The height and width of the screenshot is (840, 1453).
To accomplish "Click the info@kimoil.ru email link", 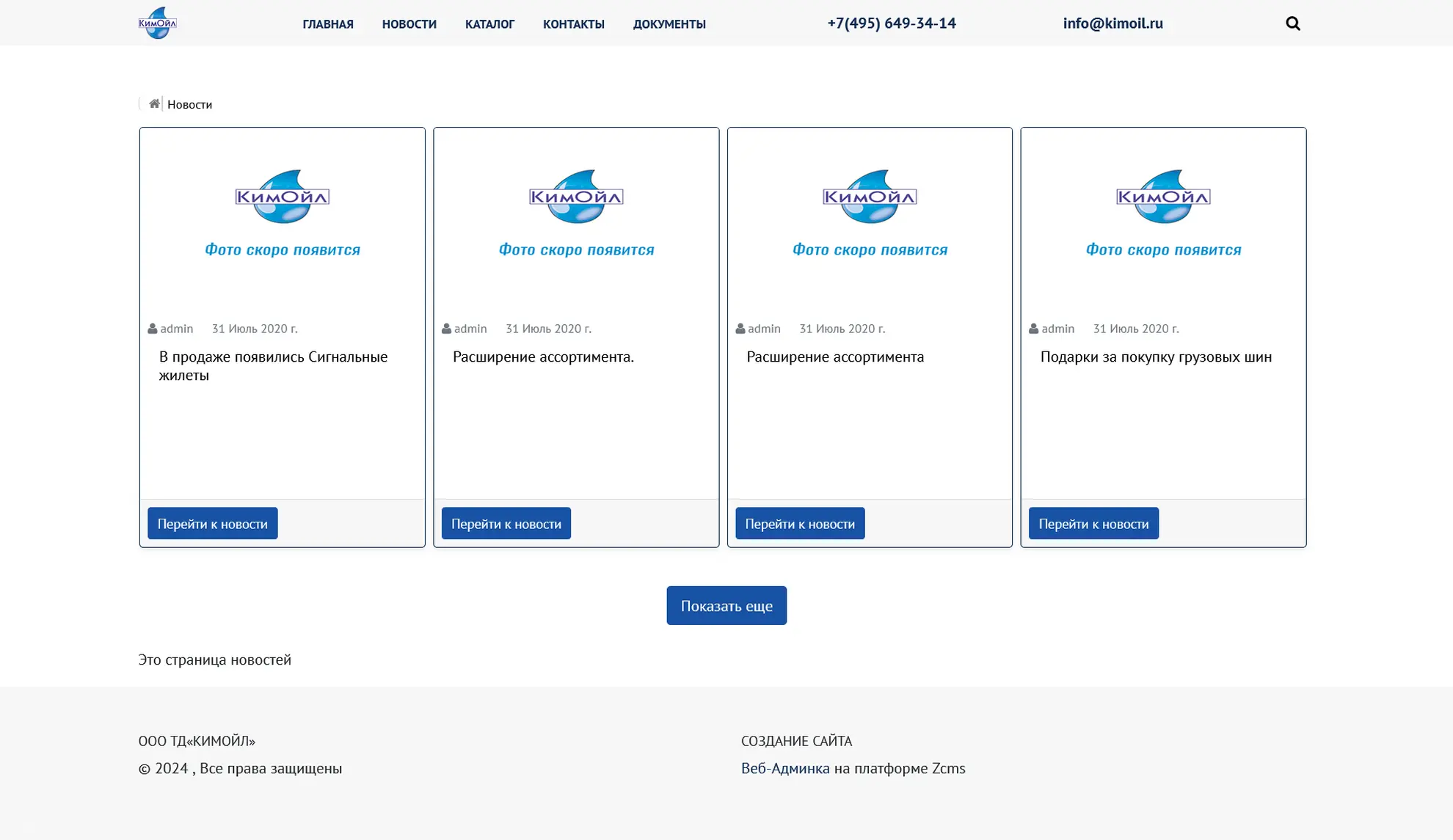I will click(x=1112, y=23).
